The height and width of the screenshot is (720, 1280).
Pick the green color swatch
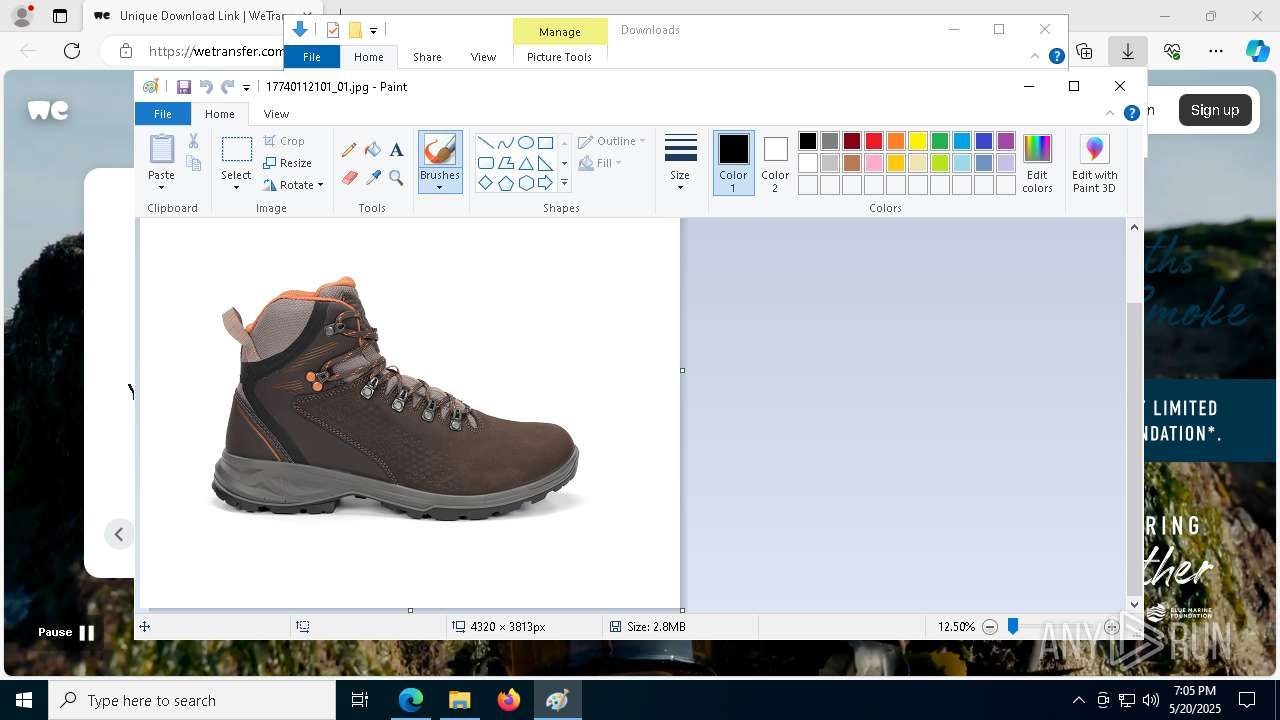coord(940,141)
